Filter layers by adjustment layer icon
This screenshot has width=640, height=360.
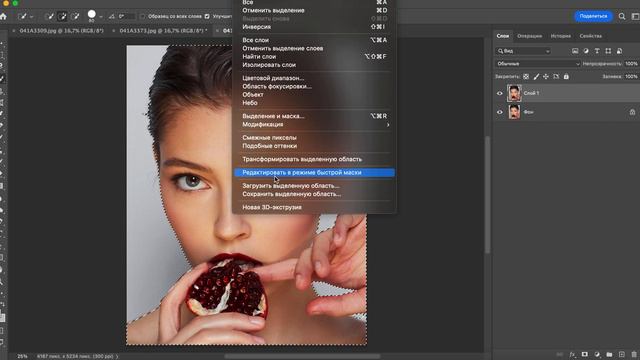click(586, 51)
